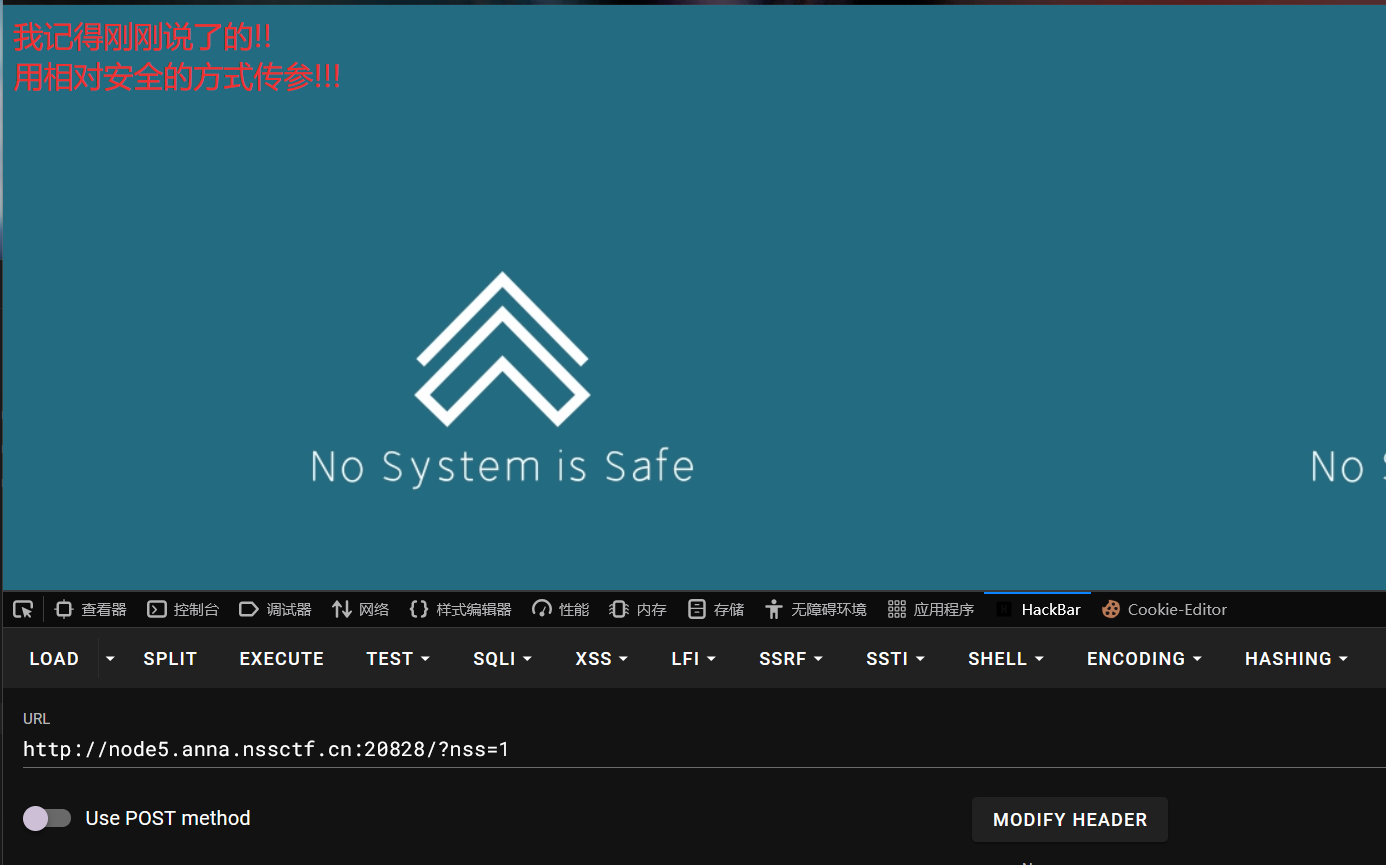Viewport: 1386px width, 865px height.
Task: Expand the LFI dropdown menu
Action: pyautogui.click(x=694, y=659)
